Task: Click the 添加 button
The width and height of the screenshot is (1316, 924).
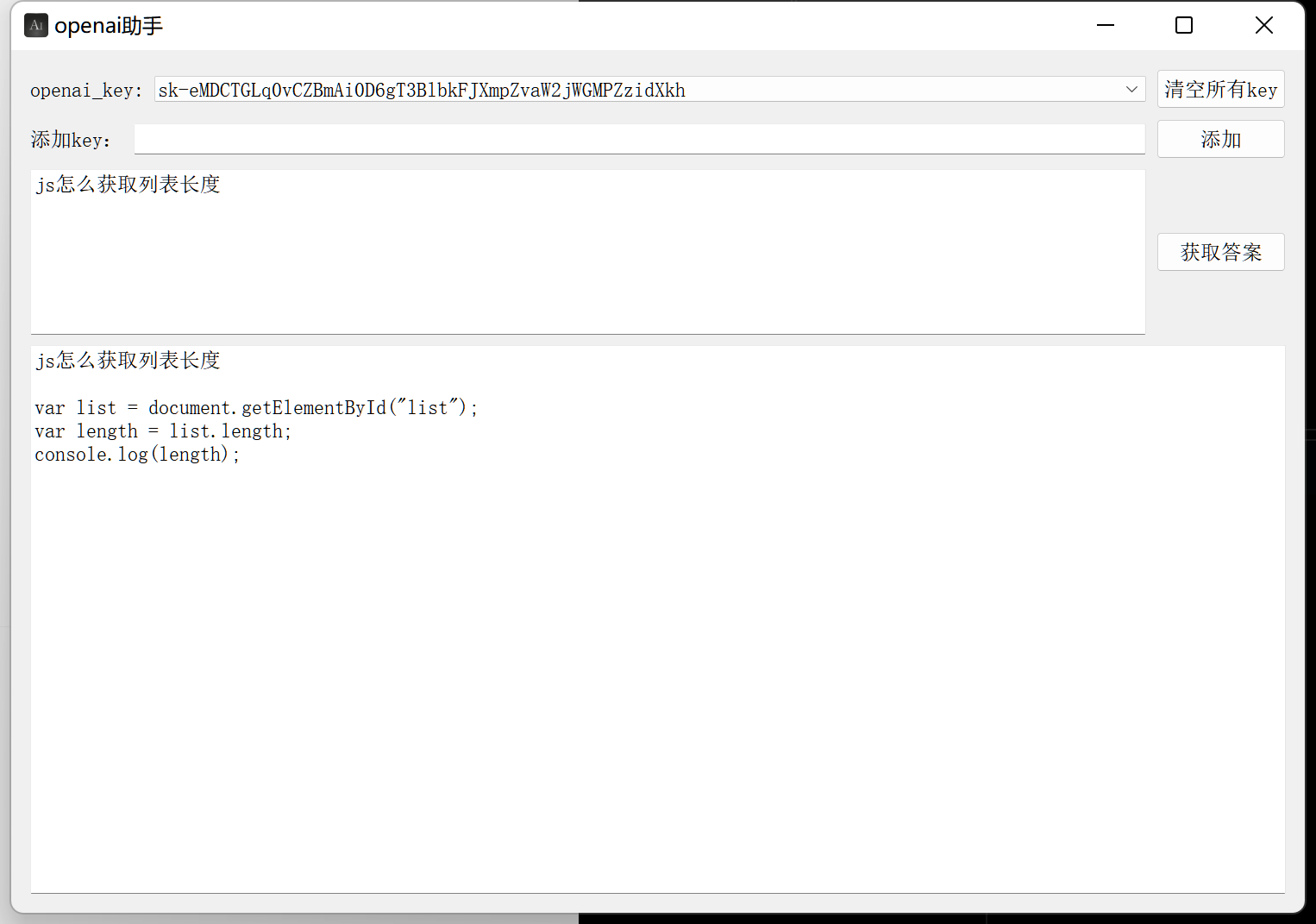Action: [1220, 140]
